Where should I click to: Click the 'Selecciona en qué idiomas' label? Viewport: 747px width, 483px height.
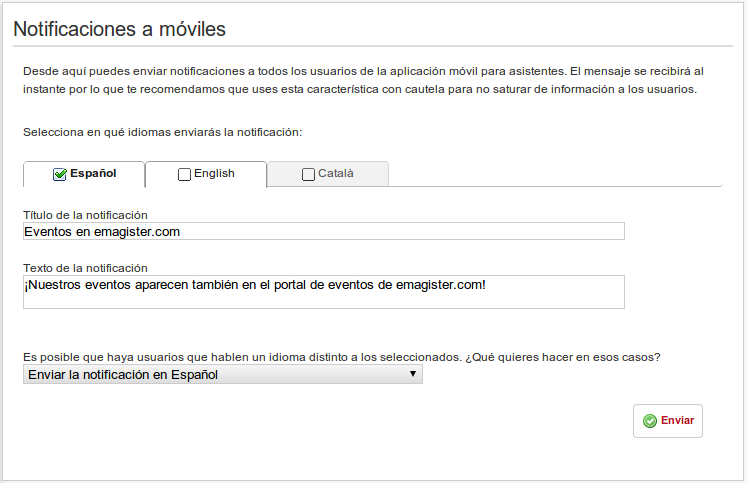coord(163,132)
